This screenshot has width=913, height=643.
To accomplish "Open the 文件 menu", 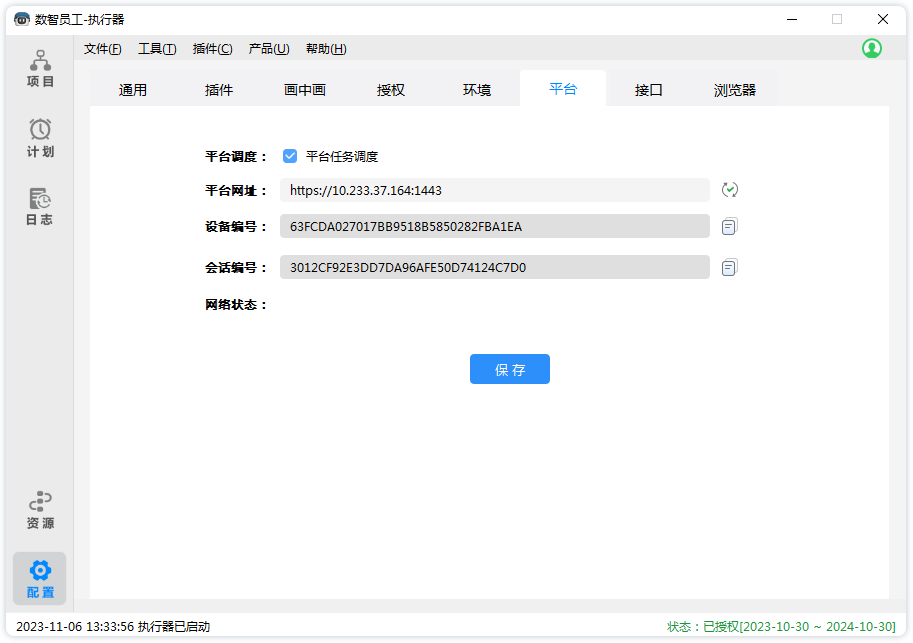I will coord(102,49).
